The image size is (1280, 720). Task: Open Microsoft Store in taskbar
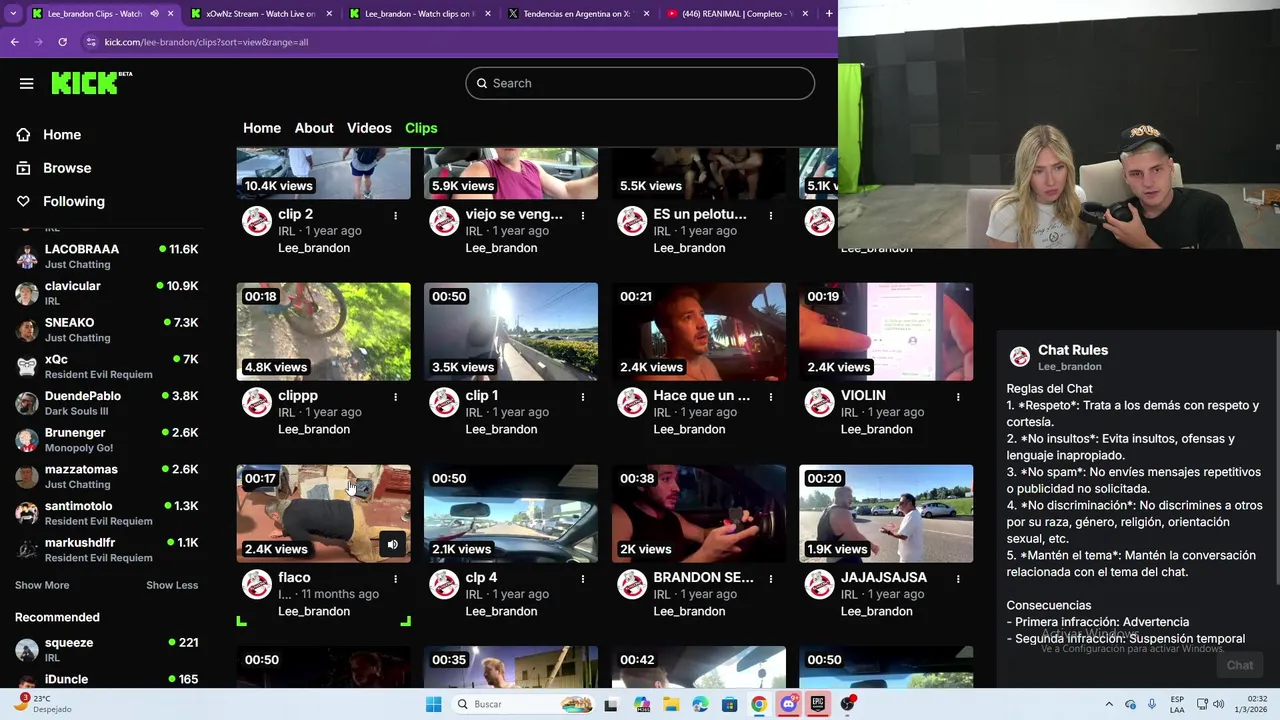click(730, 704)
